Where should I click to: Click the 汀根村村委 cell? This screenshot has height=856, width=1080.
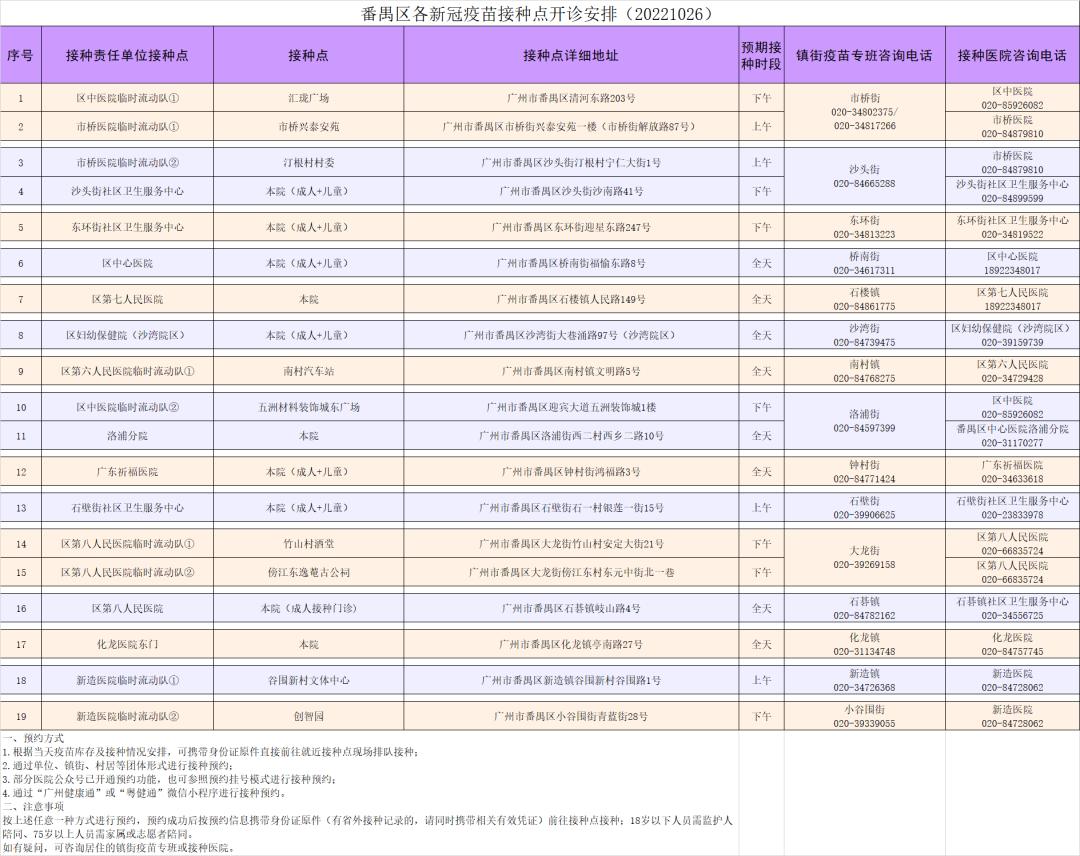coord(309,163)
